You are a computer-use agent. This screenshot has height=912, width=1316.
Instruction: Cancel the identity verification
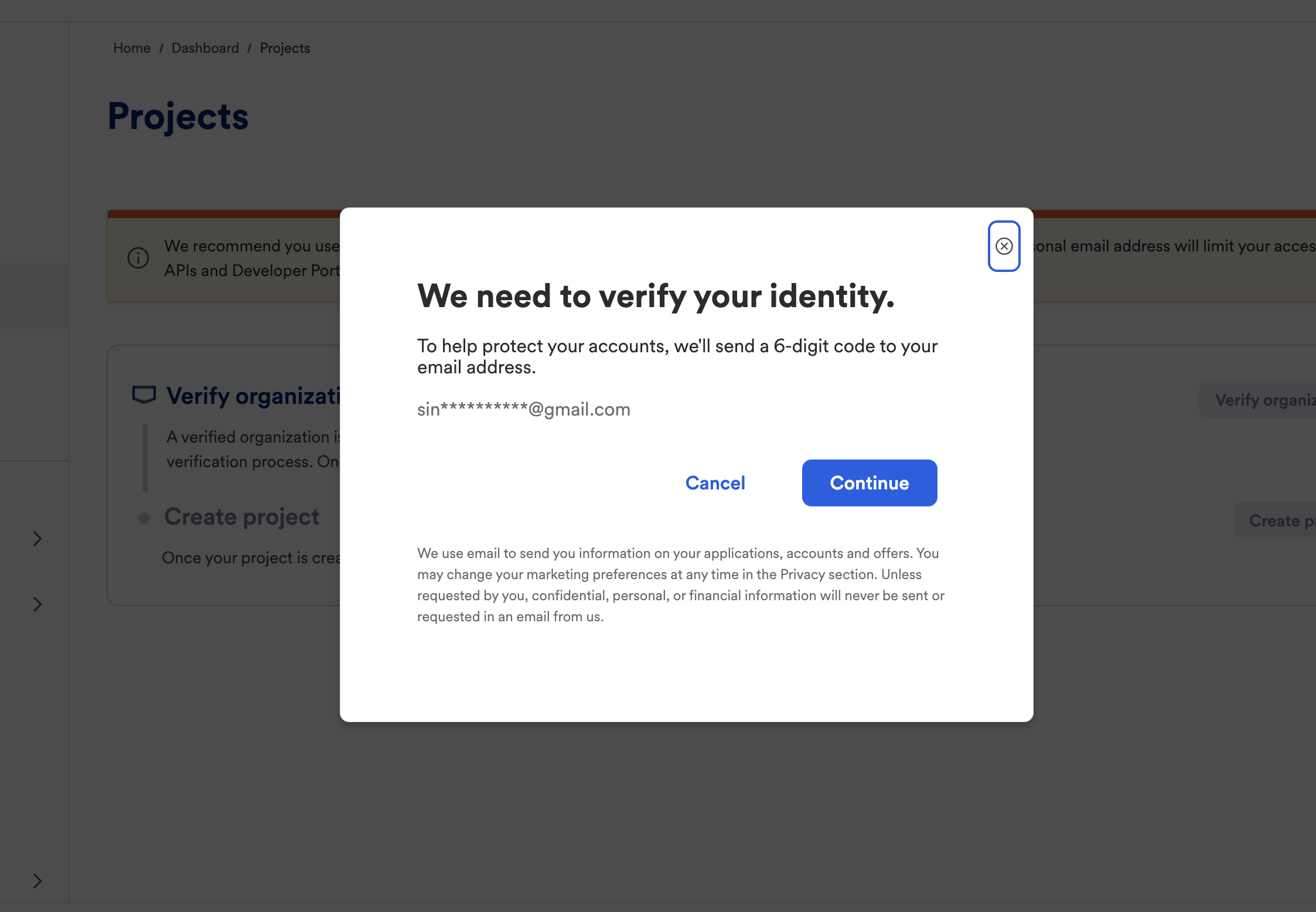715,482
